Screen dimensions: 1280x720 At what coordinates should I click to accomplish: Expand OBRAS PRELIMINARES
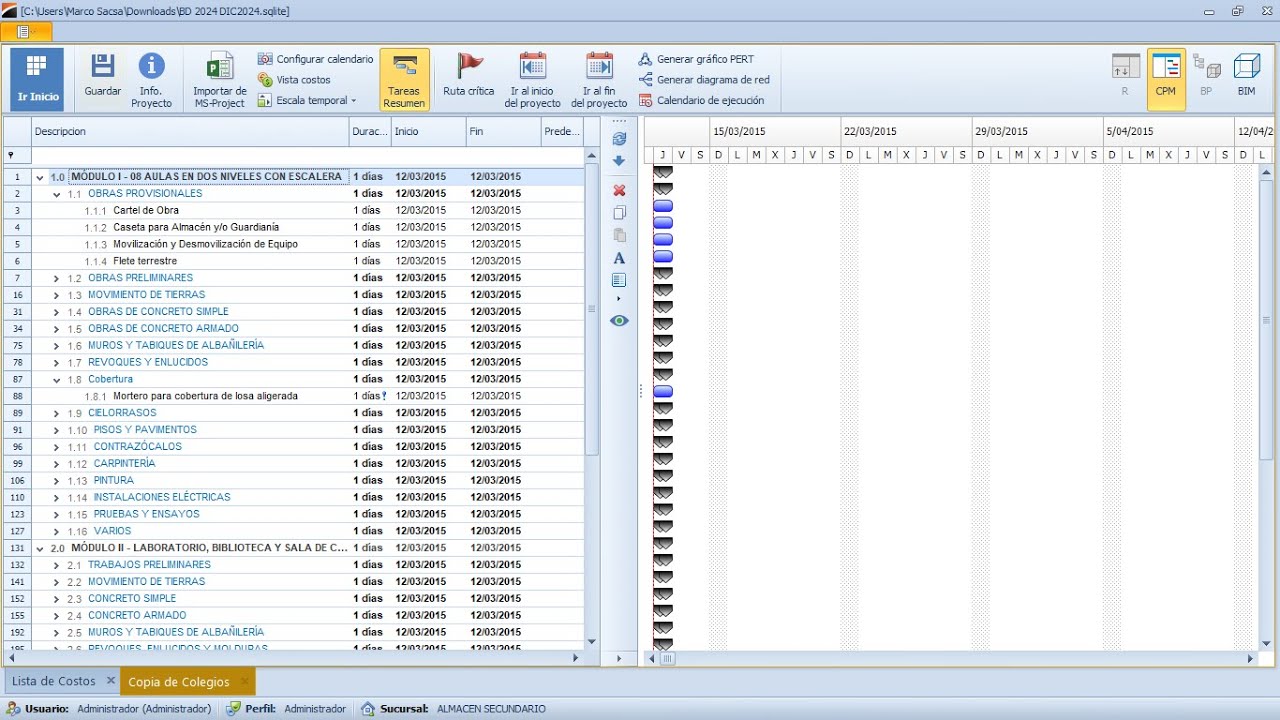(57, 278)
